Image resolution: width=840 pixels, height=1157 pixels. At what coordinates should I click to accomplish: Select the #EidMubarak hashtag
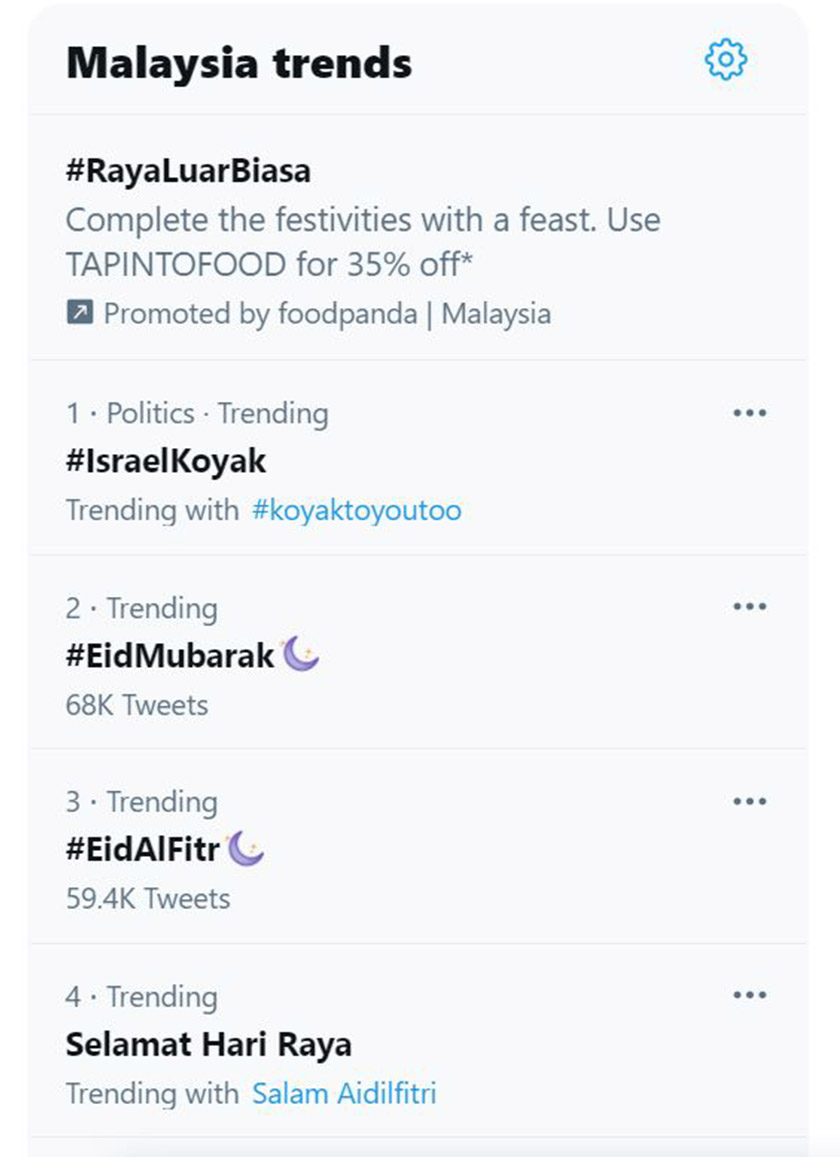(x=172, y=655)
